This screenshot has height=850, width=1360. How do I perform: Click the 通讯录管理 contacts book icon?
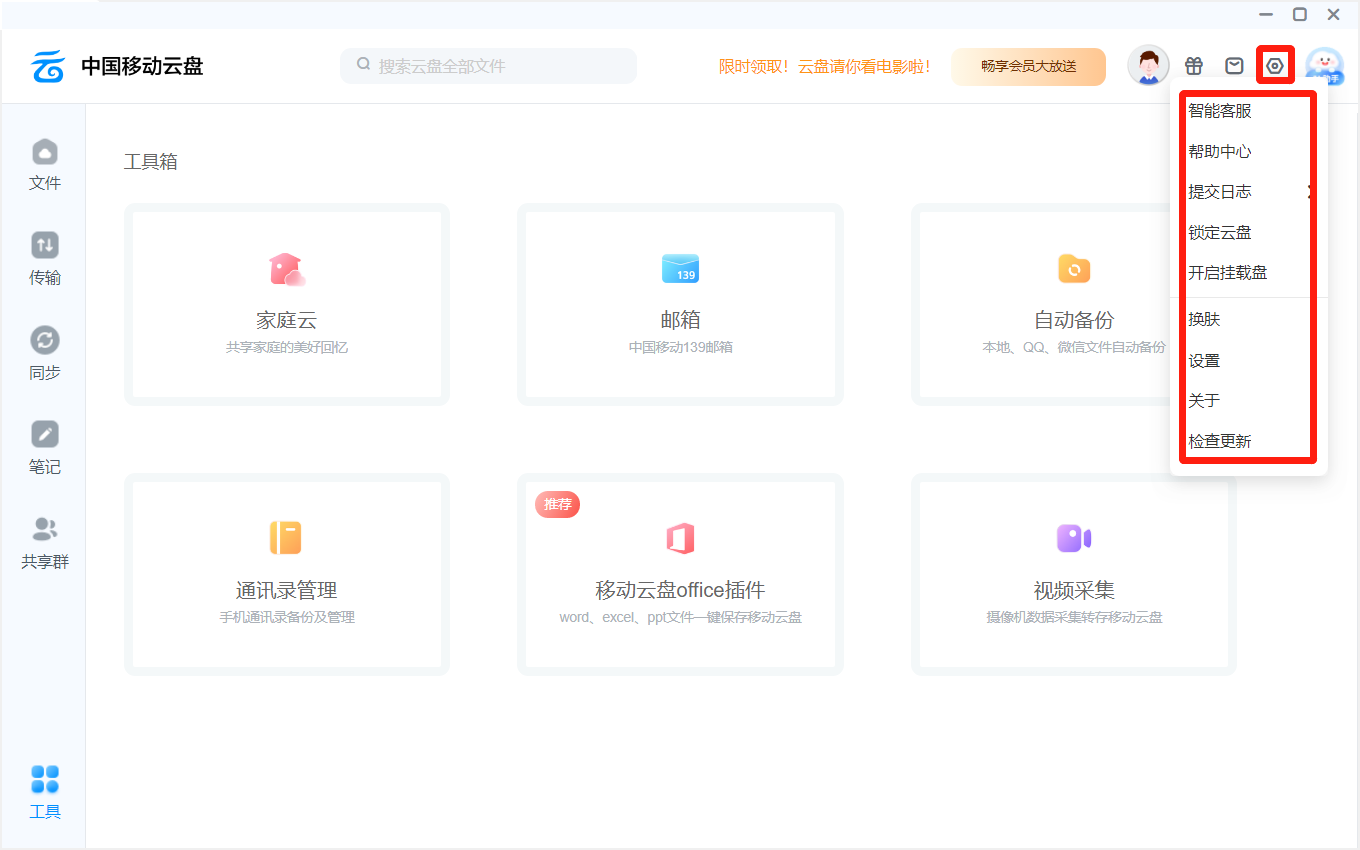[286, 538]
